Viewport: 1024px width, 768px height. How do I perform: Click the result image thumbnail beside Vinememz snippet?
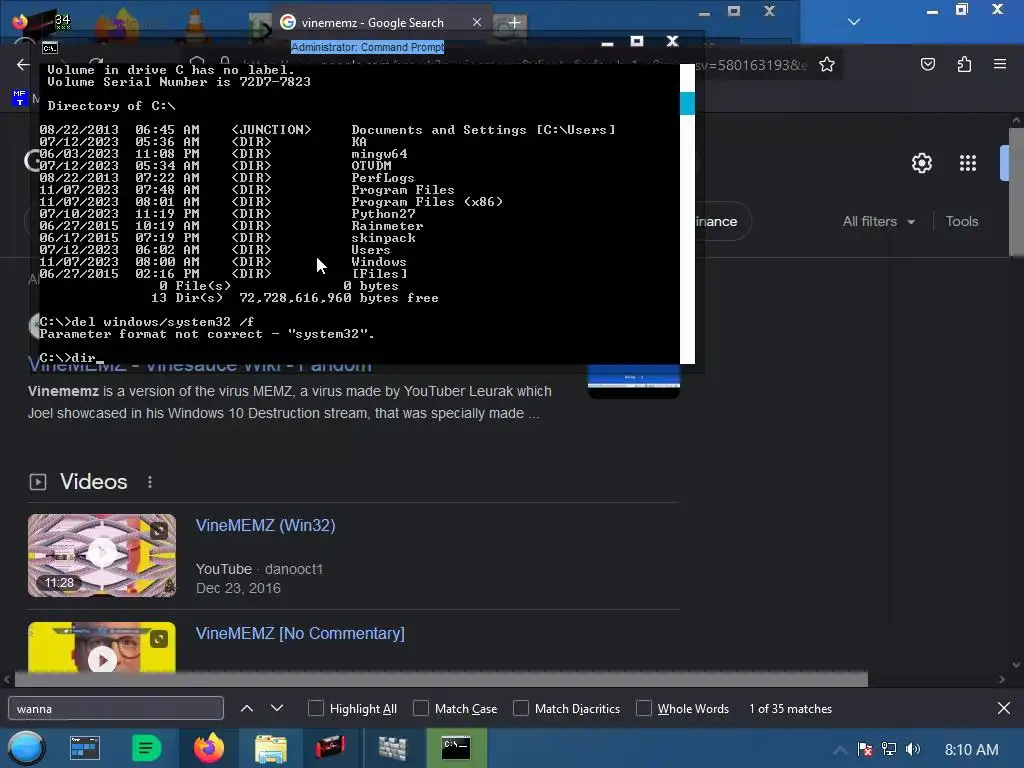[x=633, y=383]
